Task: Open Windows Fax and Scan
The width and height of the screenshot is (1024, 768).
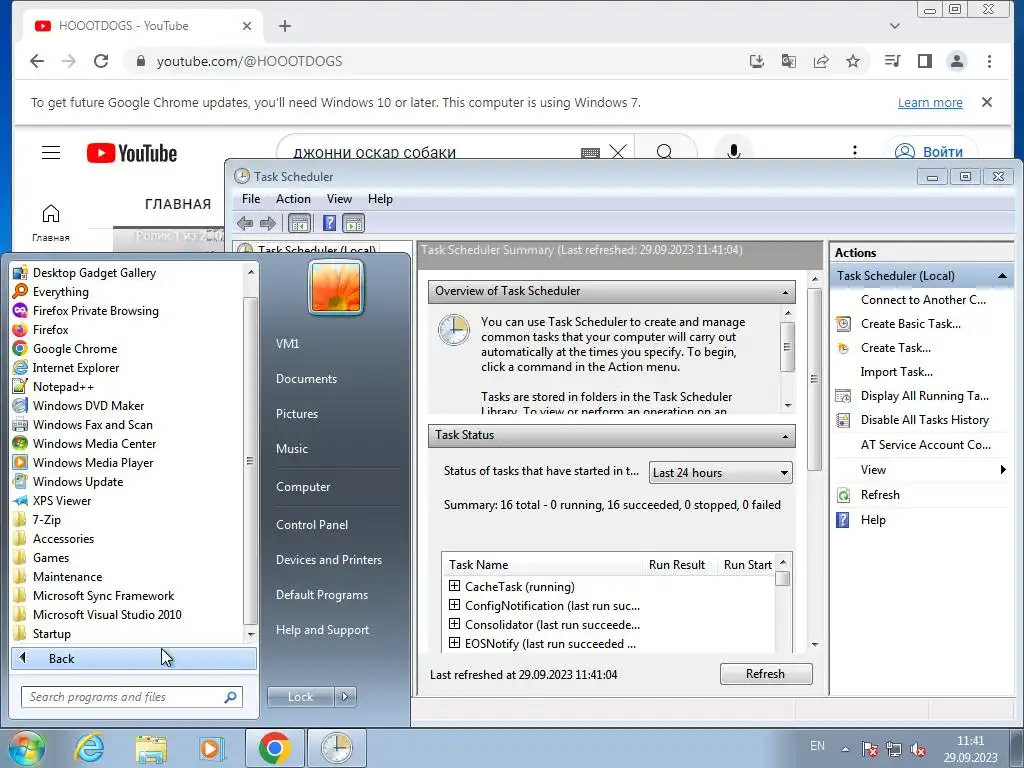Action: 92,424
